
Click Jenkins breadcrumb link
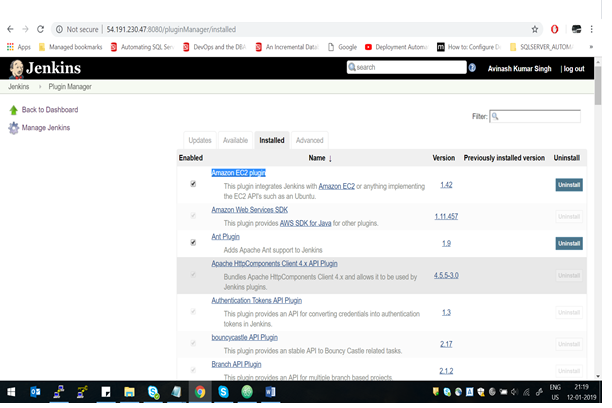tap(19, 87)
